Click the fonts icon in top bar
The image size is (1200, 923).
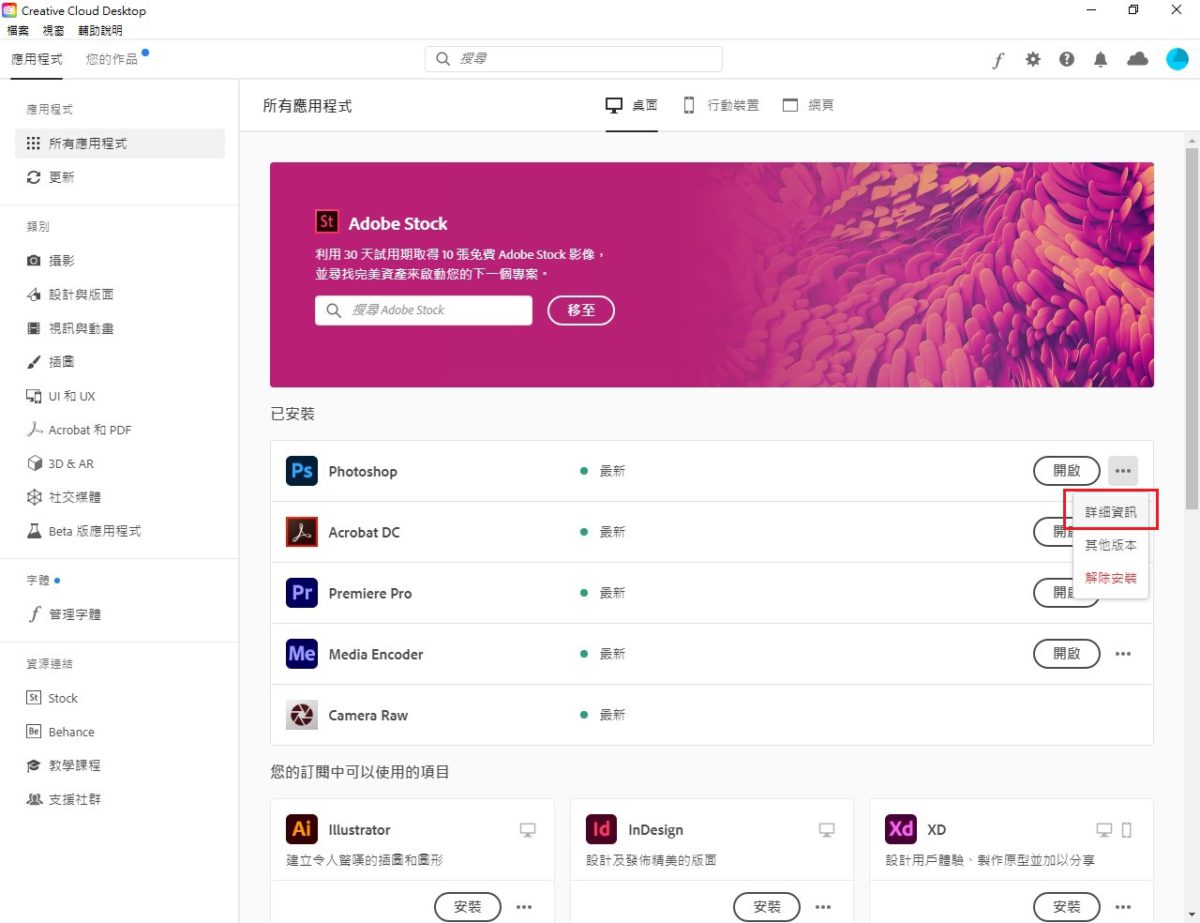tap(997, 60)
